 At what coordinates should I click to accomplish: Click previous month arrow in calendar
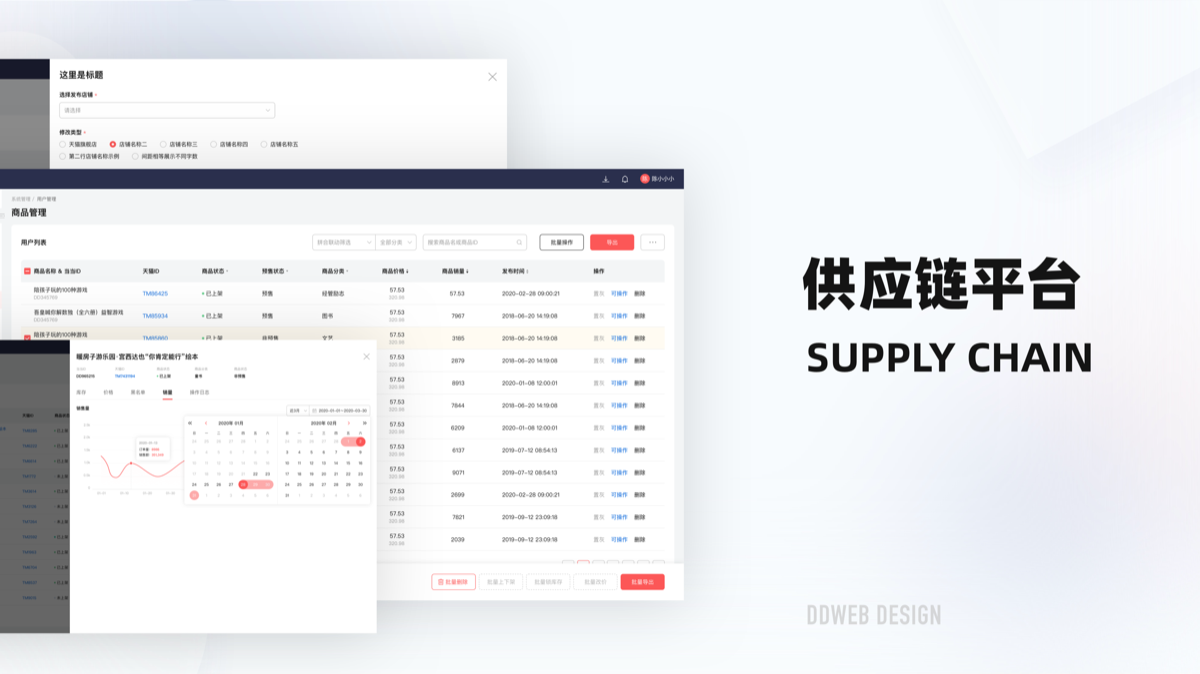click(x=206, y=423)
